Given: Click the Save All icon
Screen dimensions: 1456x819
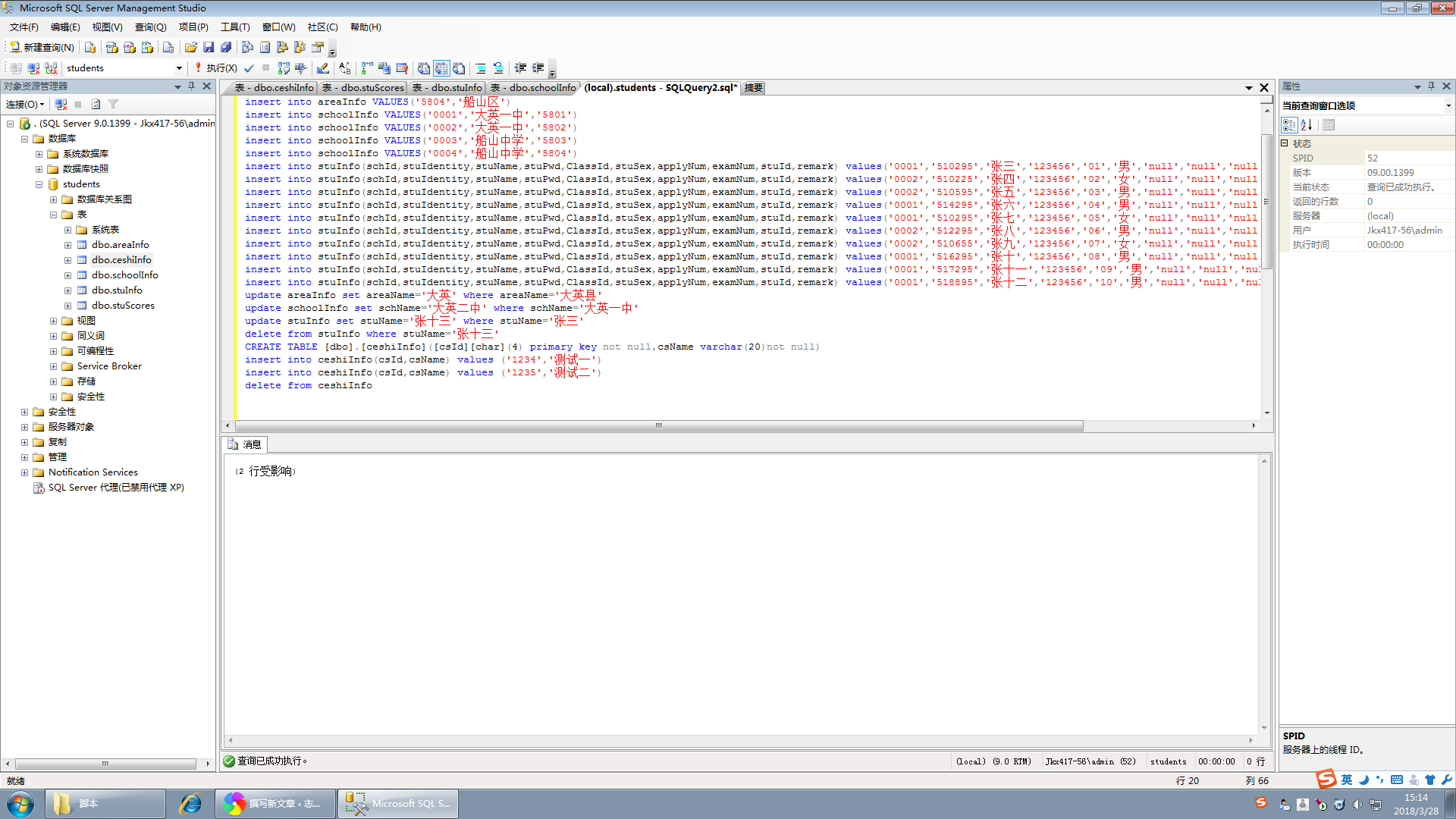Looking at the screenshot, I should click(x=226, y=47).
